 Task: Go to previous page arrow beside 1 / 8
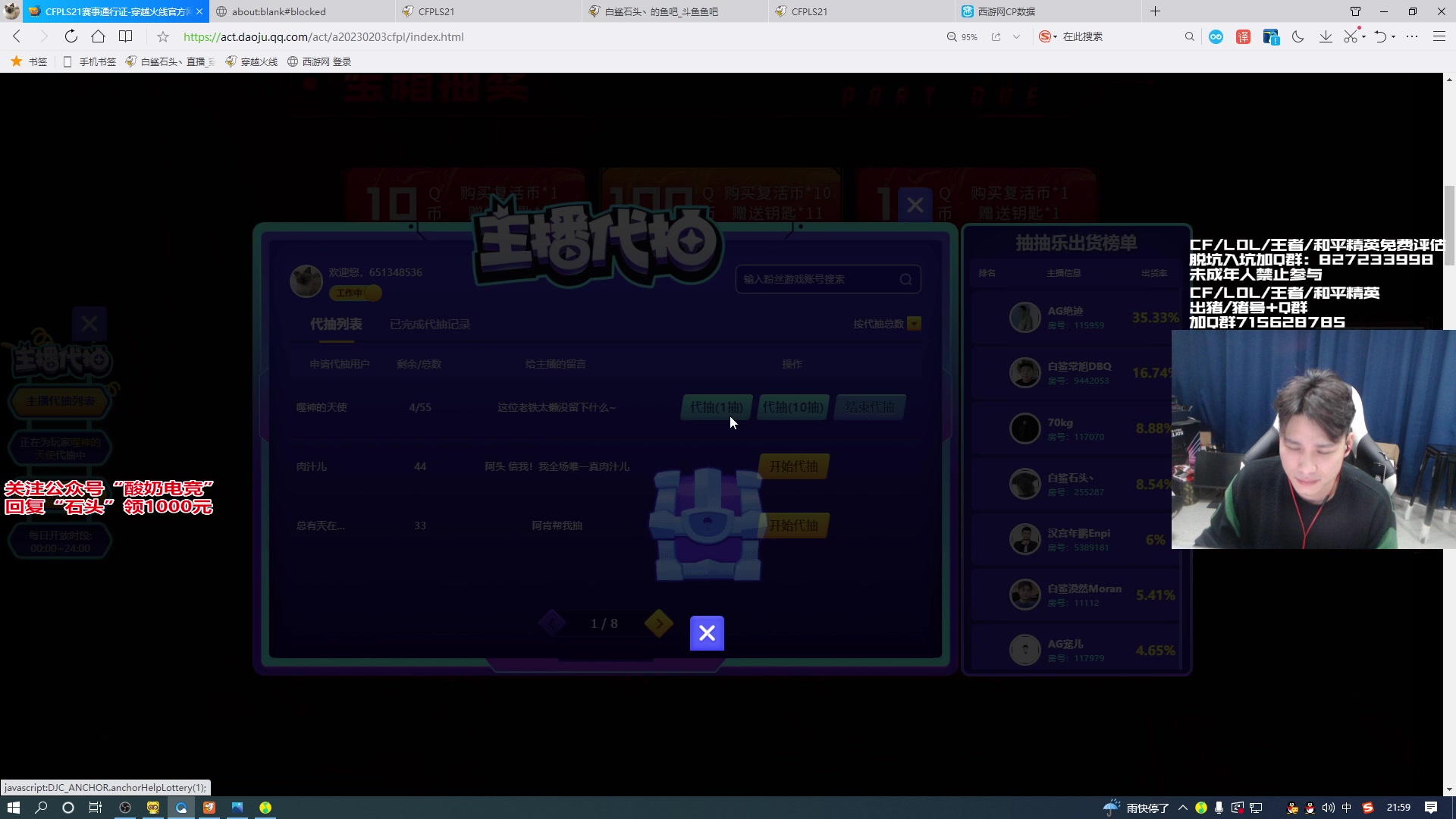[x=552, y=623]
